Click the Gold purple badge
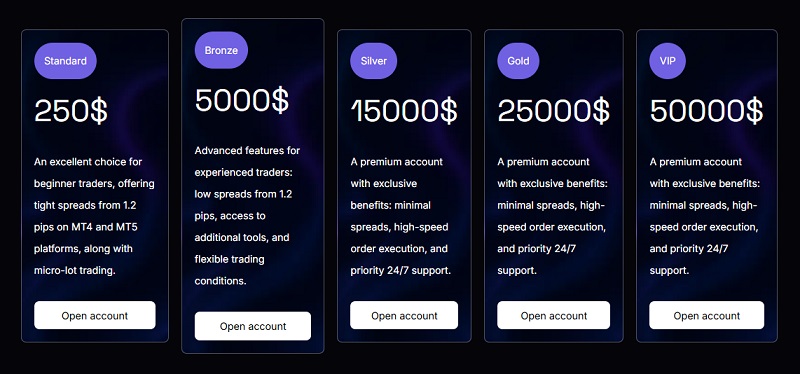 tap(518, 61)
